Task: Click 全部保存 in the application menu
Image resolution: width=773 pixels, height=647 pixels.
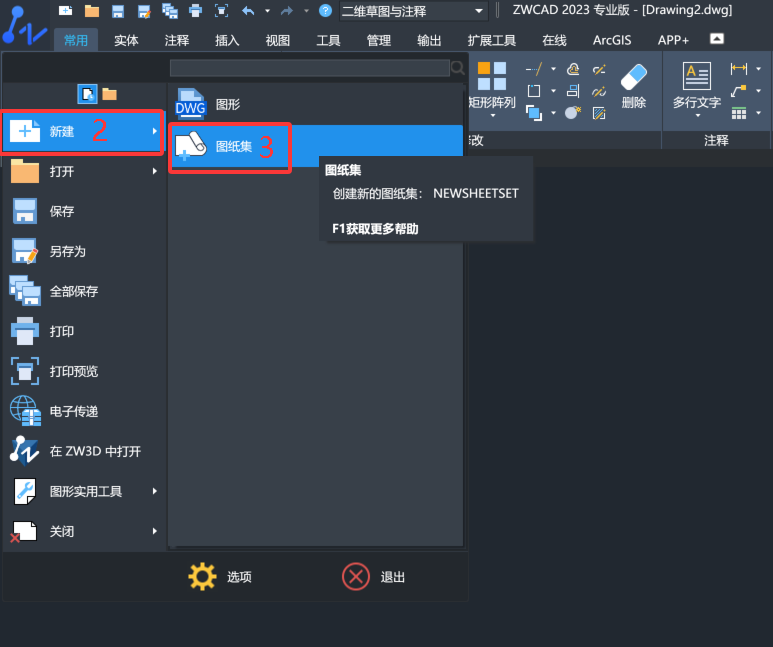Action: coord(83,291)
